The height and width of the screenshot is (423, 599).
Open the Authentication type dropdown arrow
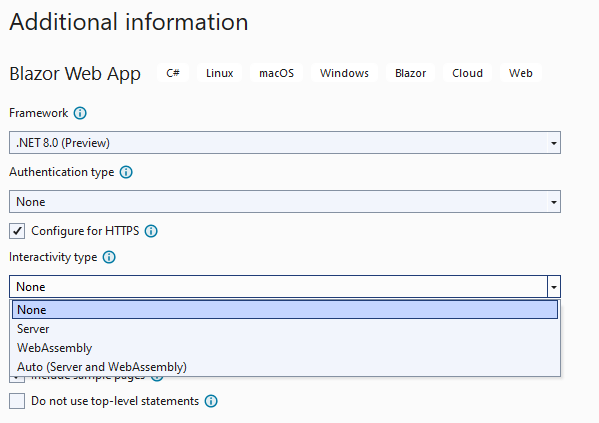[554, 202]
